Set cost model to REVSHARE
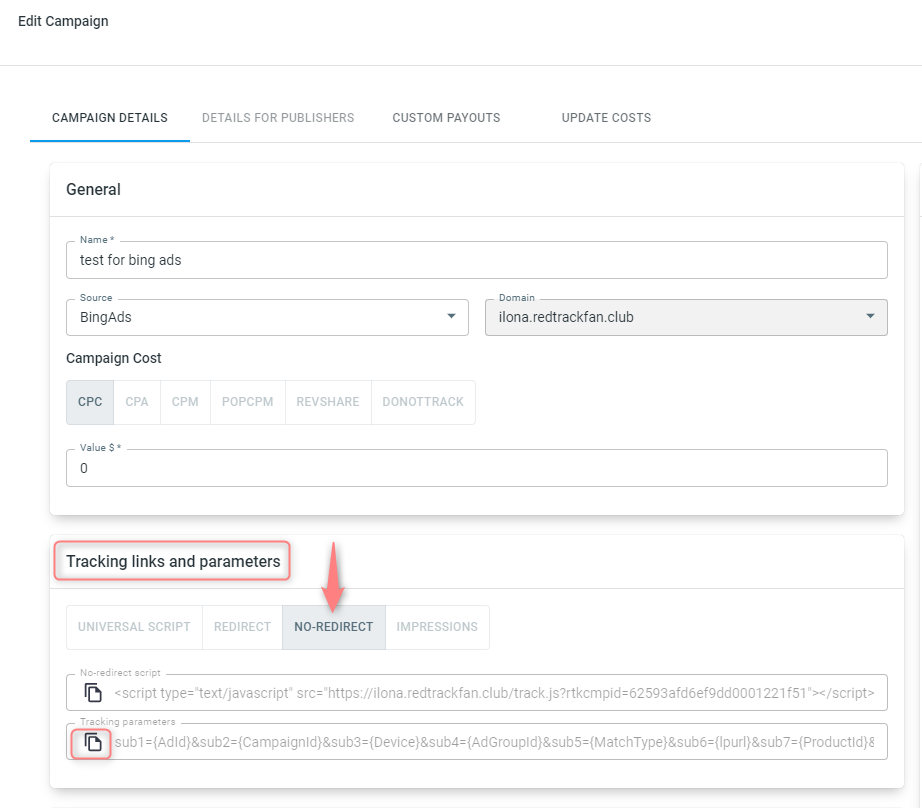Image resolution: width=922 pixels, height=808 pixels. tap(328, 402)
